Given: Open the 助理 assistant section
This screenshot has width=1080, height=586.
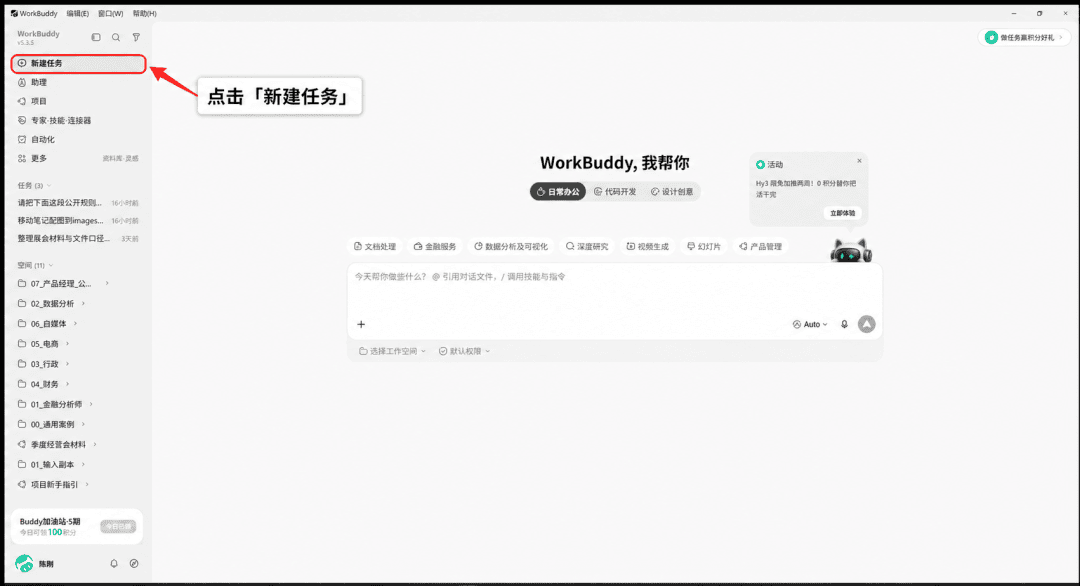Looking at the screenshot, I should 79,83.
